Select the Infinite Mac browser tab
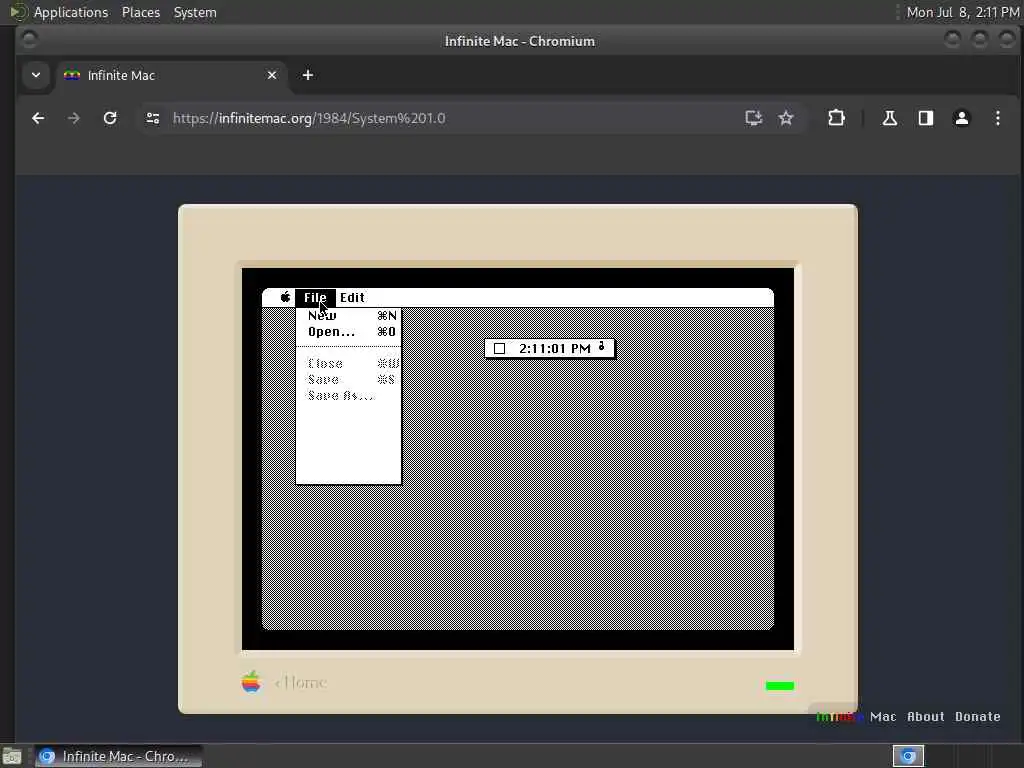 (170, 75)
